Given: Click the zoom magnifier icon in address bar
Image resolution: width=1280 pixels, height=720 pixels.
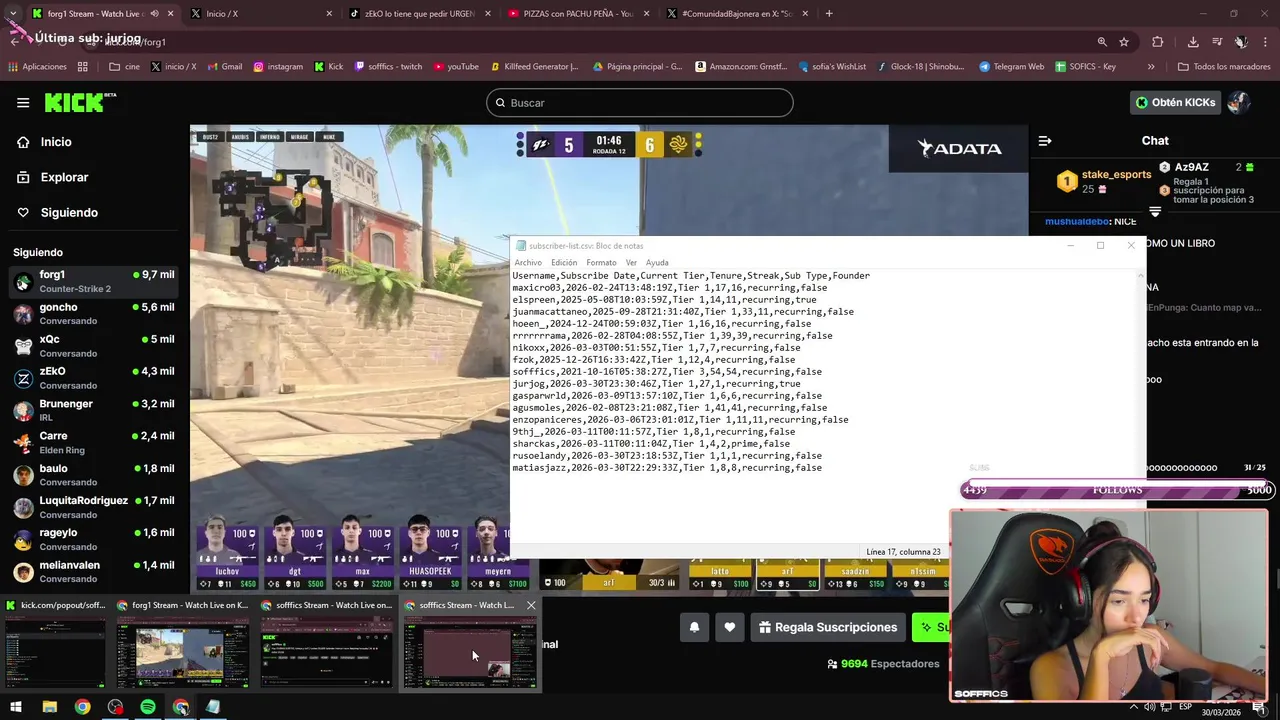Looking at the screenshot, I should tap(1102, 42).
